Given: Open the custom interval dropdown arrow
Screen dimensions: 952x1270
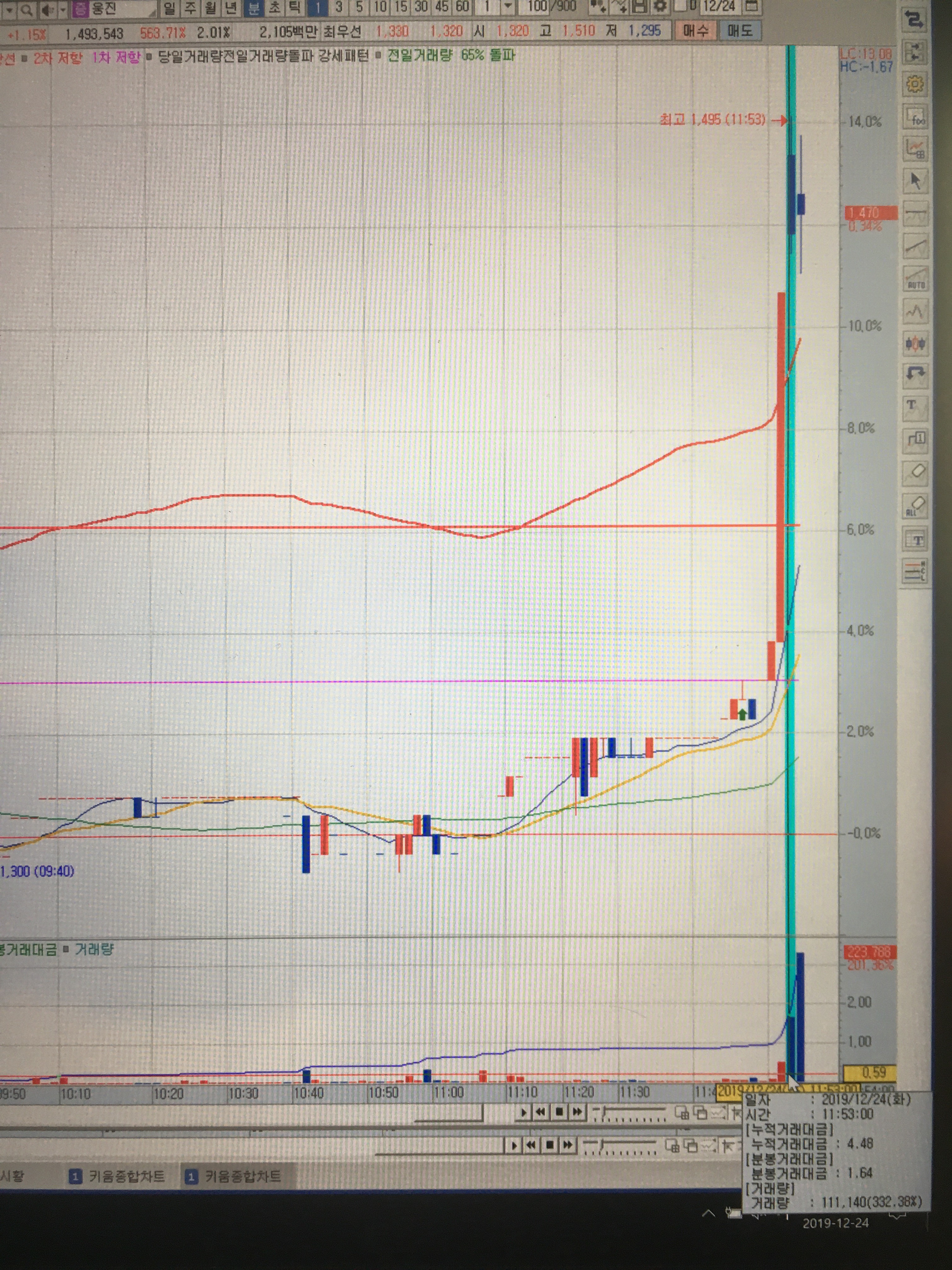Looking at the screenshot, I should (508, 7).
